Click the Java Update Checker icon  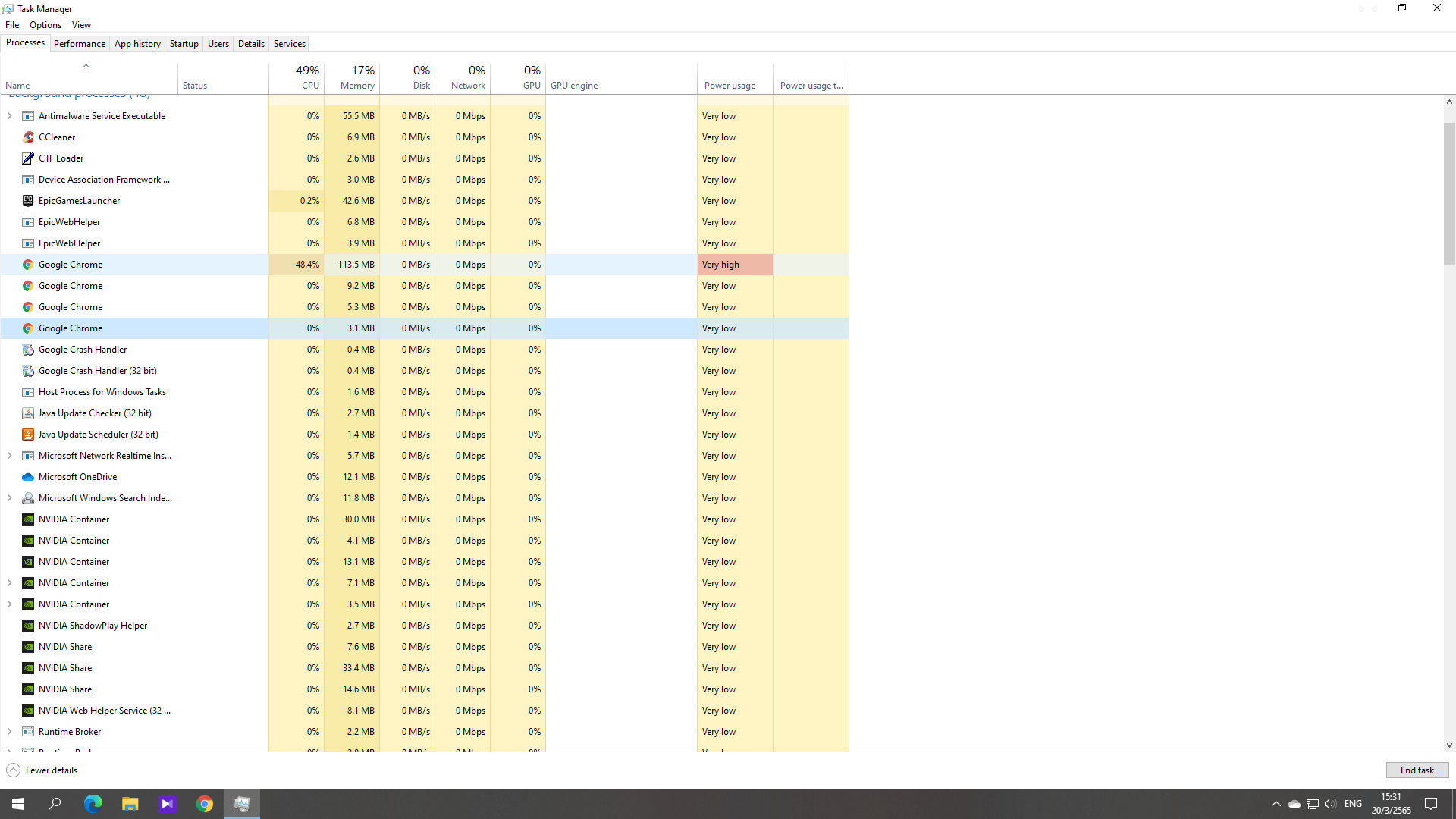point(28,413)
